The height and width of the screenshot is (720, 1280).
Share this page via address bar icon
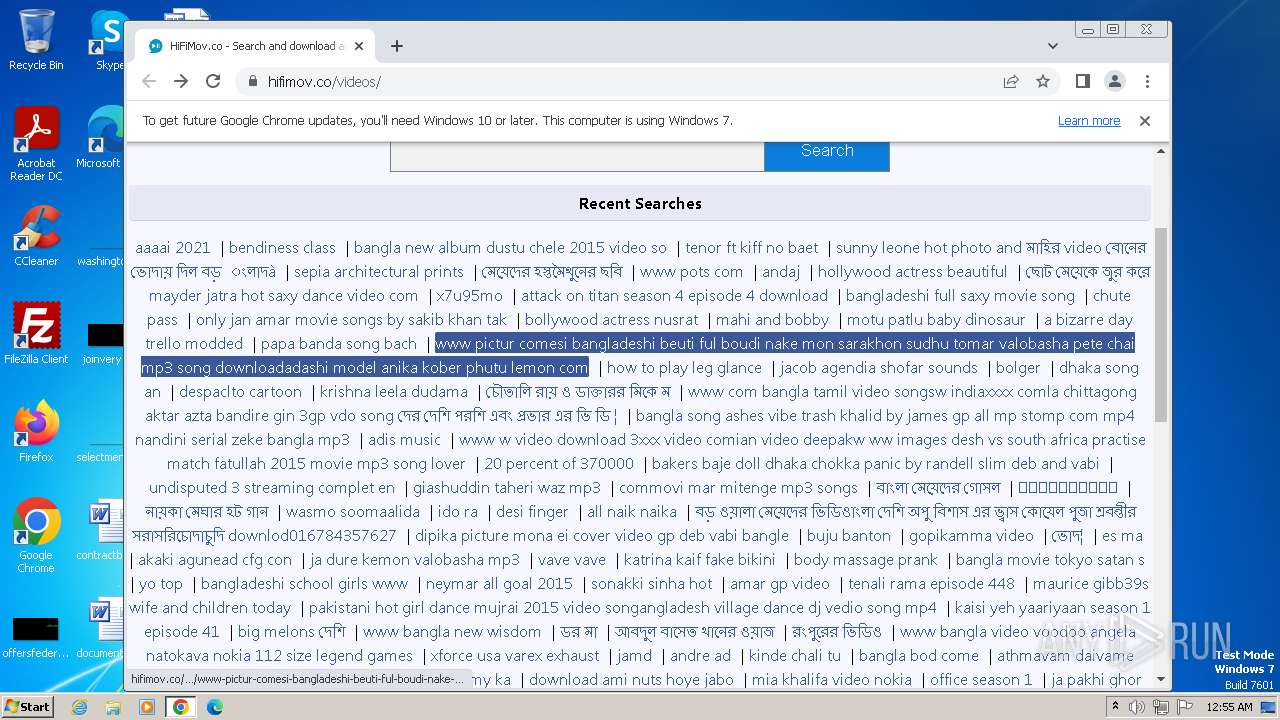1011,81
